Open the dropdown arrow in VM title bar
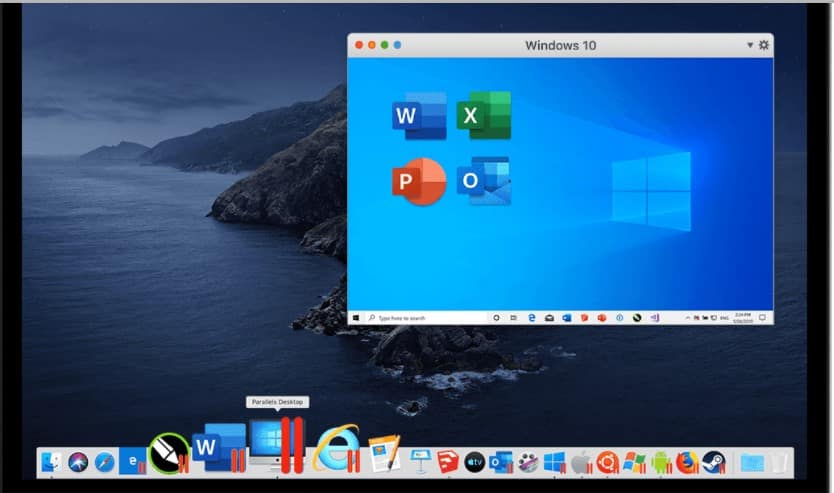The width and height of the screenshot is (834, 493). point(750,45)
